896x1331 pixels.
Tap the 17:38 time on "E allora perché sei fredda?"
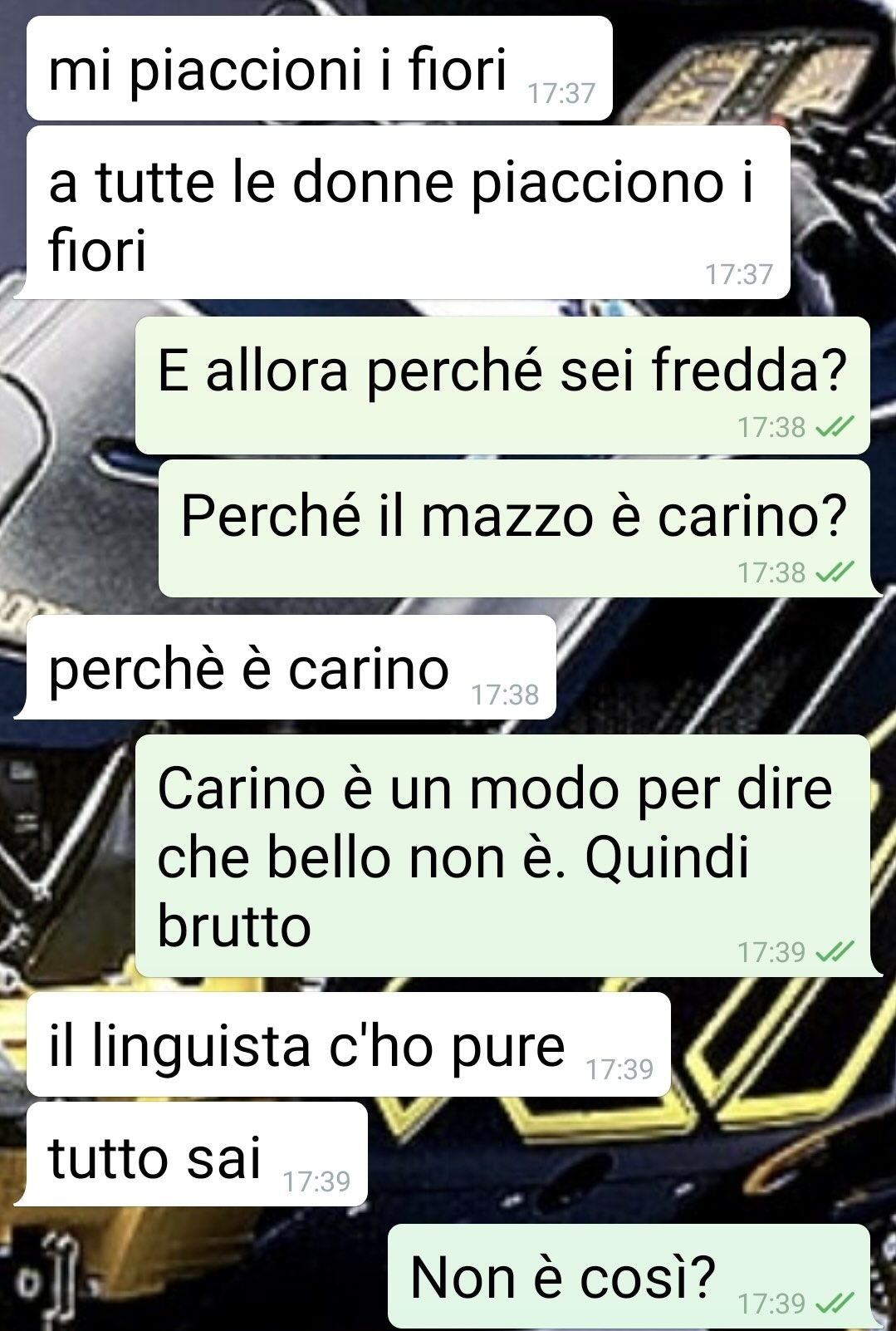(771, 427)
